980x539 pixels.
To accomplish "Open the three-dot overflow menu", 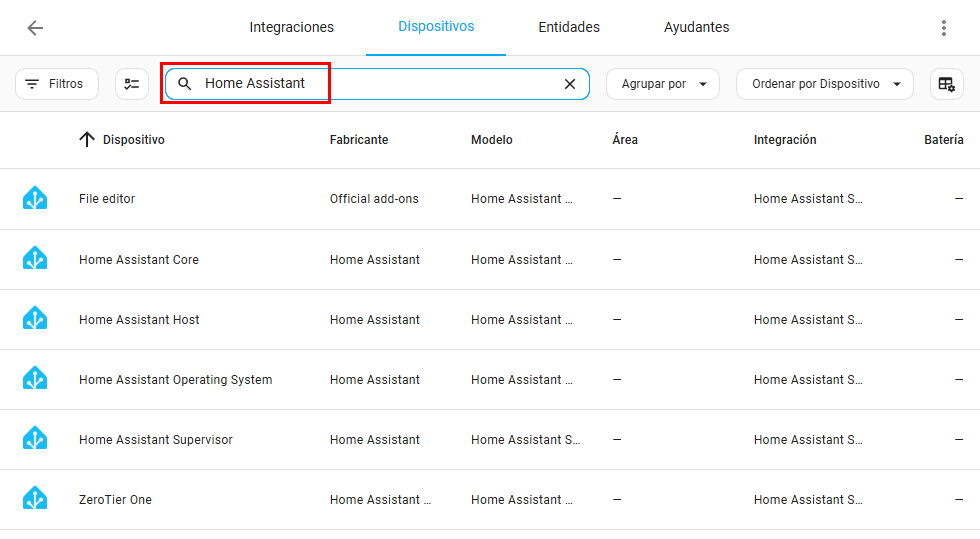I will pos(943,28).
